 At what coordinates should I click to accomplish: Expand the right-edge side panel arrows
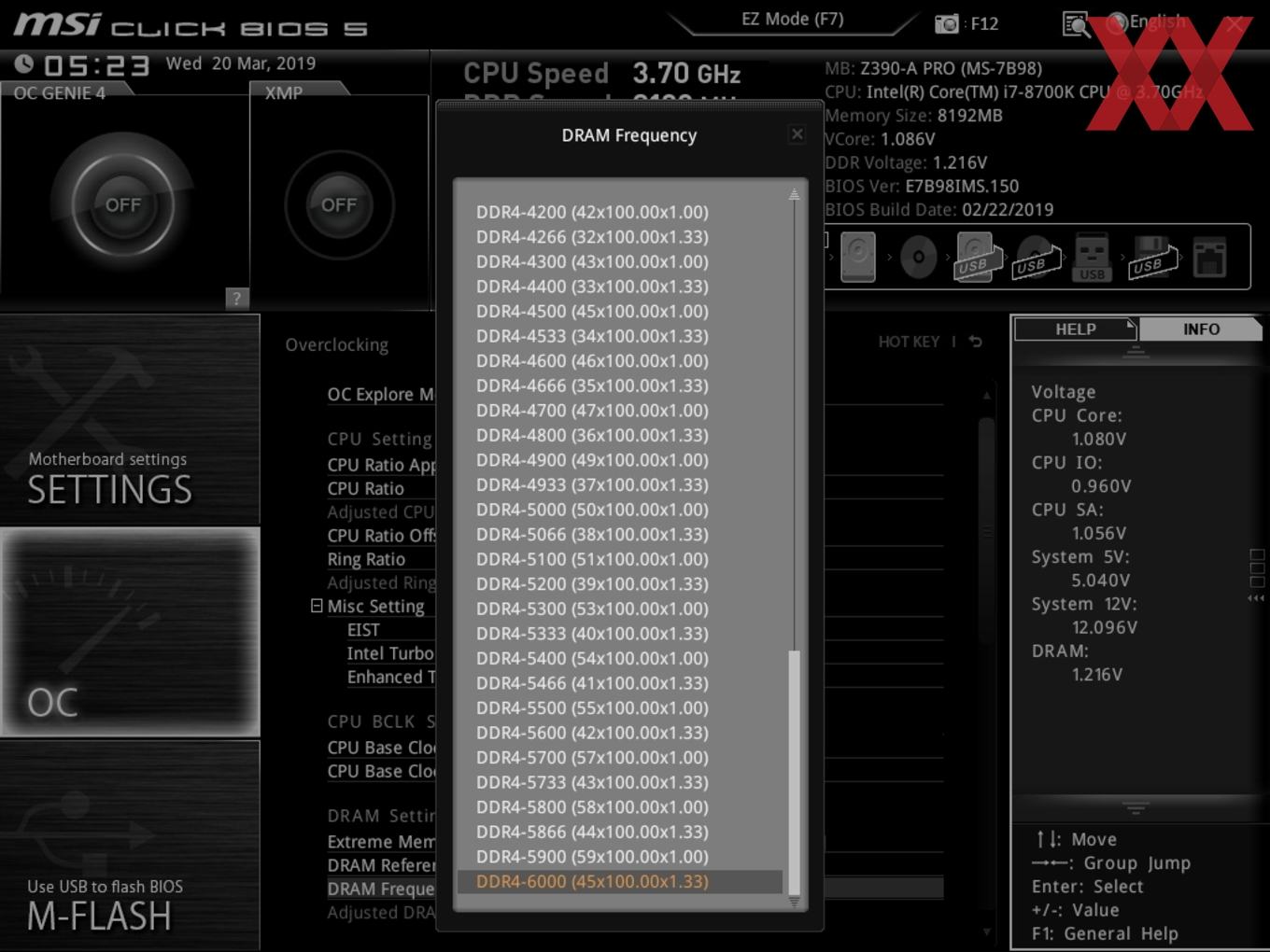point(1257,597)
